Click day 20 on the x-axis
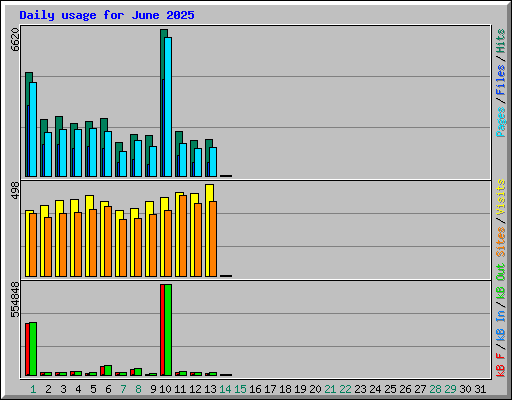 pyautogui.click(x=315, y=389)
